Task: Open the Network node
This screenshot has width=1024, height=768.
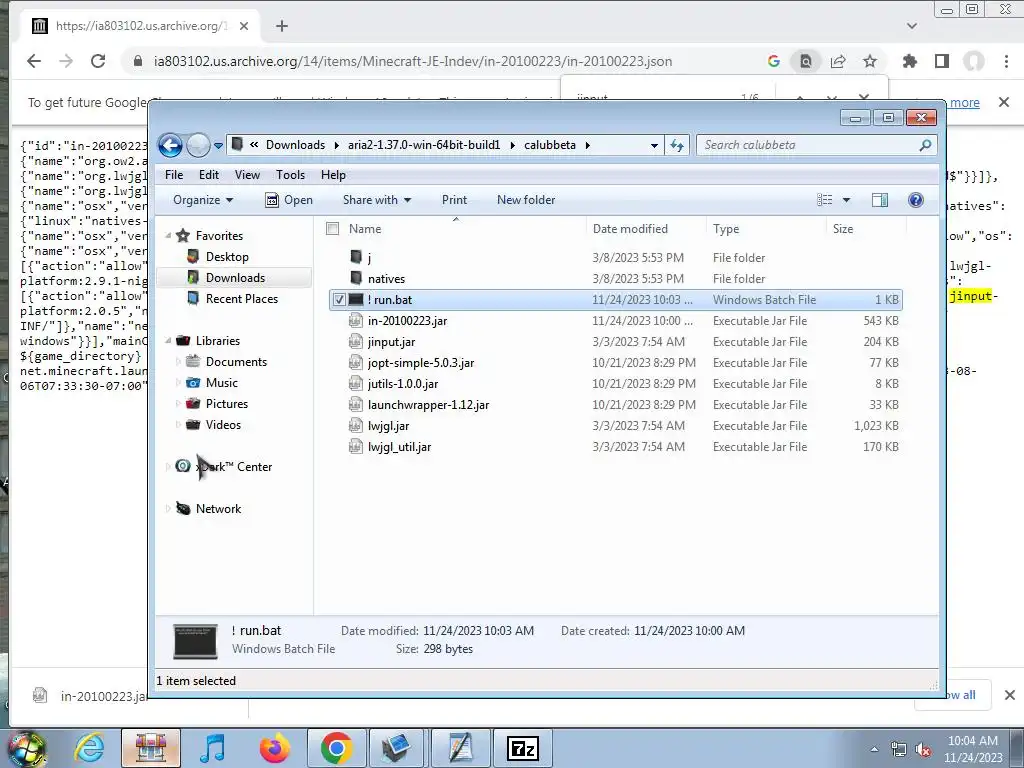Action: pyautogui.click(x=218, y=509)
